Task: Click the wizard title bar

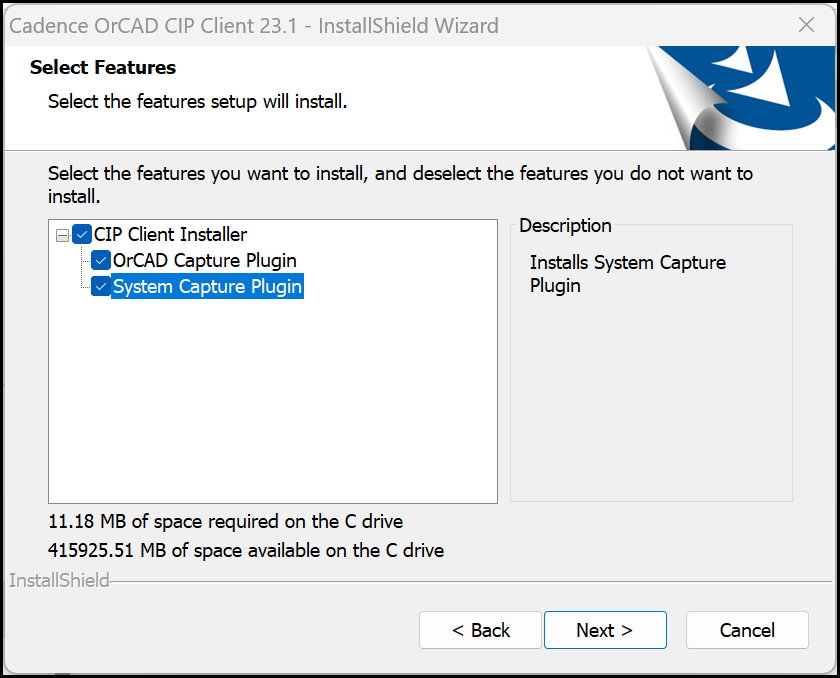Action: pos(300,25)
